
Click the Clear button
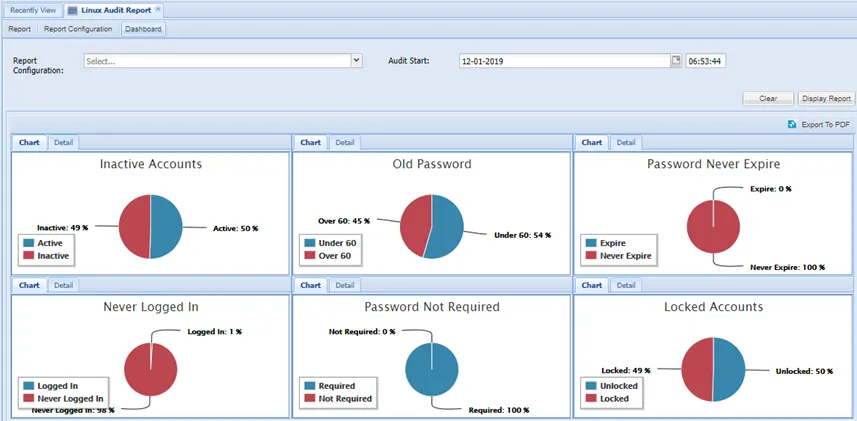[x=768, y=98]
